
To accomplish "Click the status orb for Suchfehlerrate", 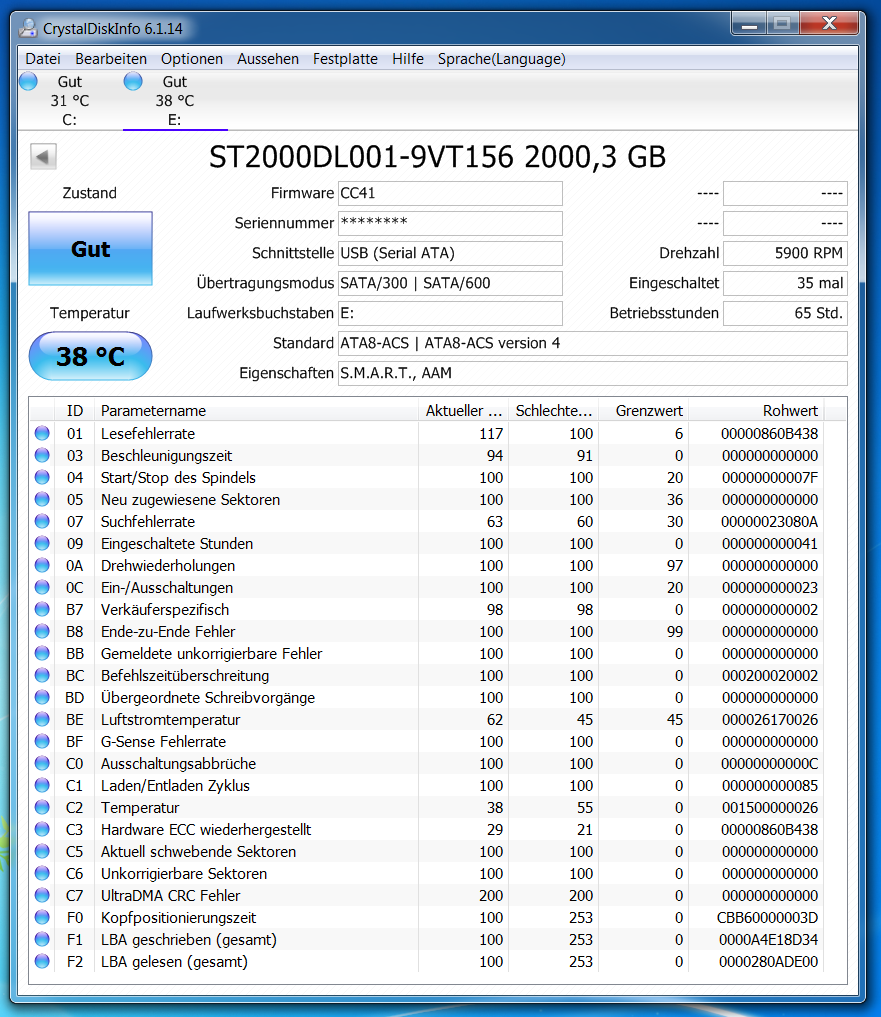I will point(42,521).
